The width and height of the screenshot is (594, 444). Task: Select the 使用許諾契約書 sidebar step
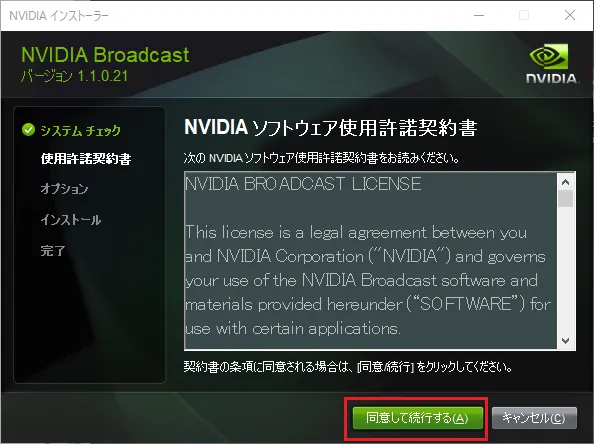click(x=86, y=159)
